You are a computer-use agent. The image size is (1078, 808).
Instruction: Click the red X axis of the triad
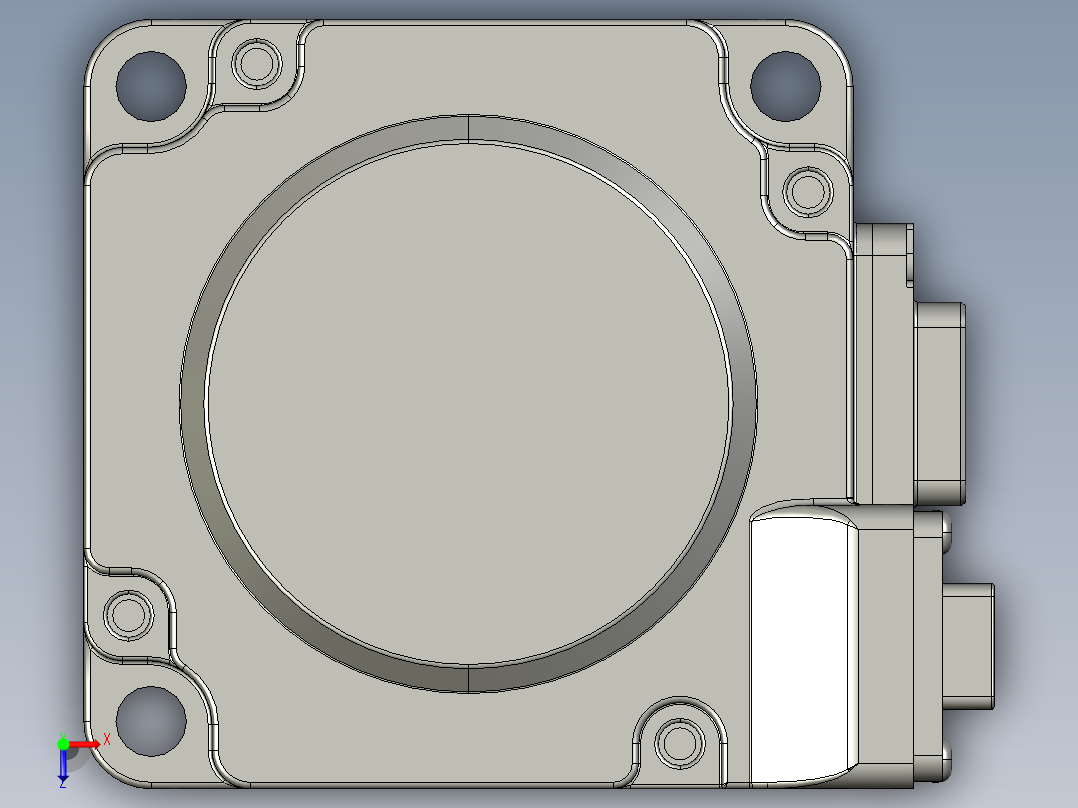click(x=85, y=744)
